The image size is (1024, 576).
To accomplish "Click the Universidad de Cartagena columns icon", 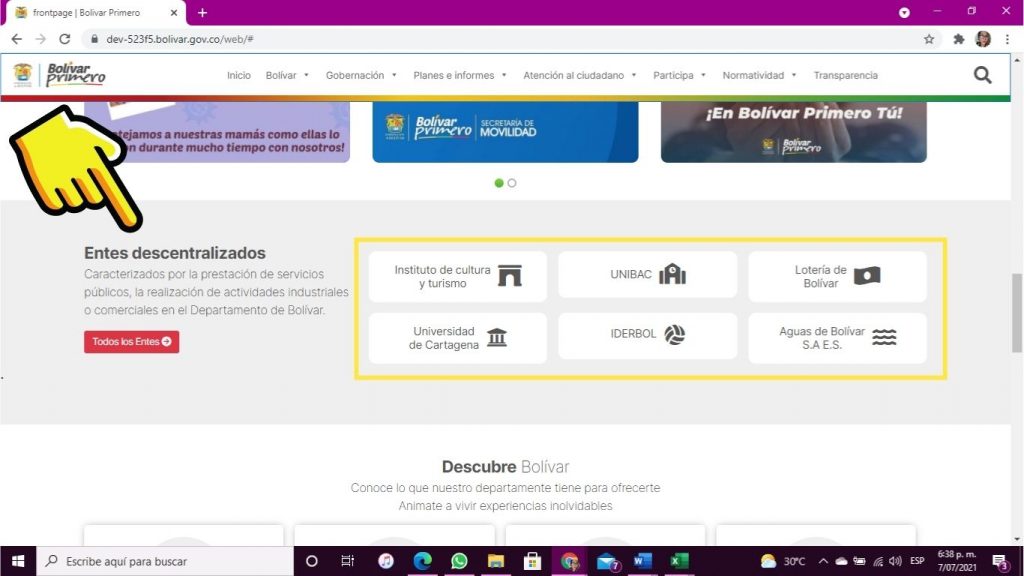I will click(x=497, y=337).
